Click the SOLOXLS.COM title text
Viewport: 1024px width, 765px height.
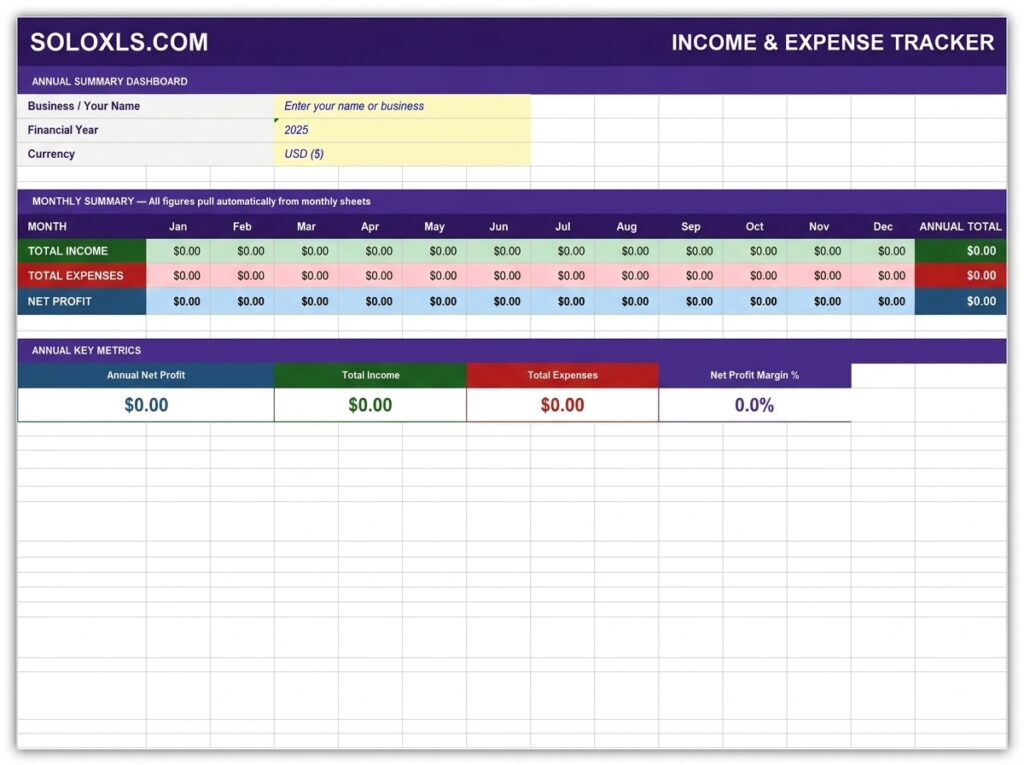click(119, 42)
